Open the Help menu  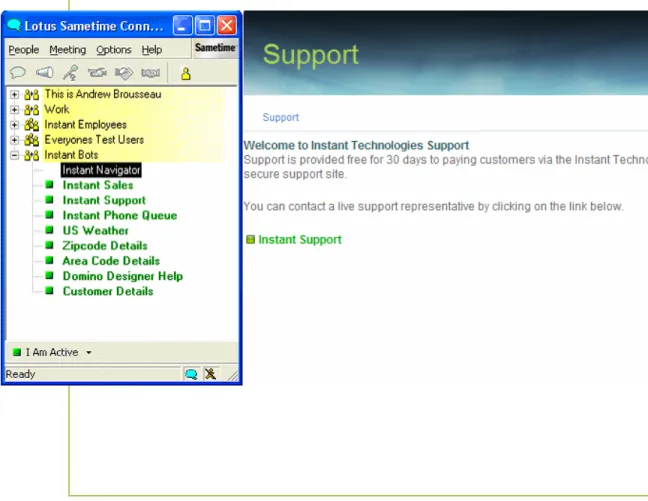coord(152,50)
